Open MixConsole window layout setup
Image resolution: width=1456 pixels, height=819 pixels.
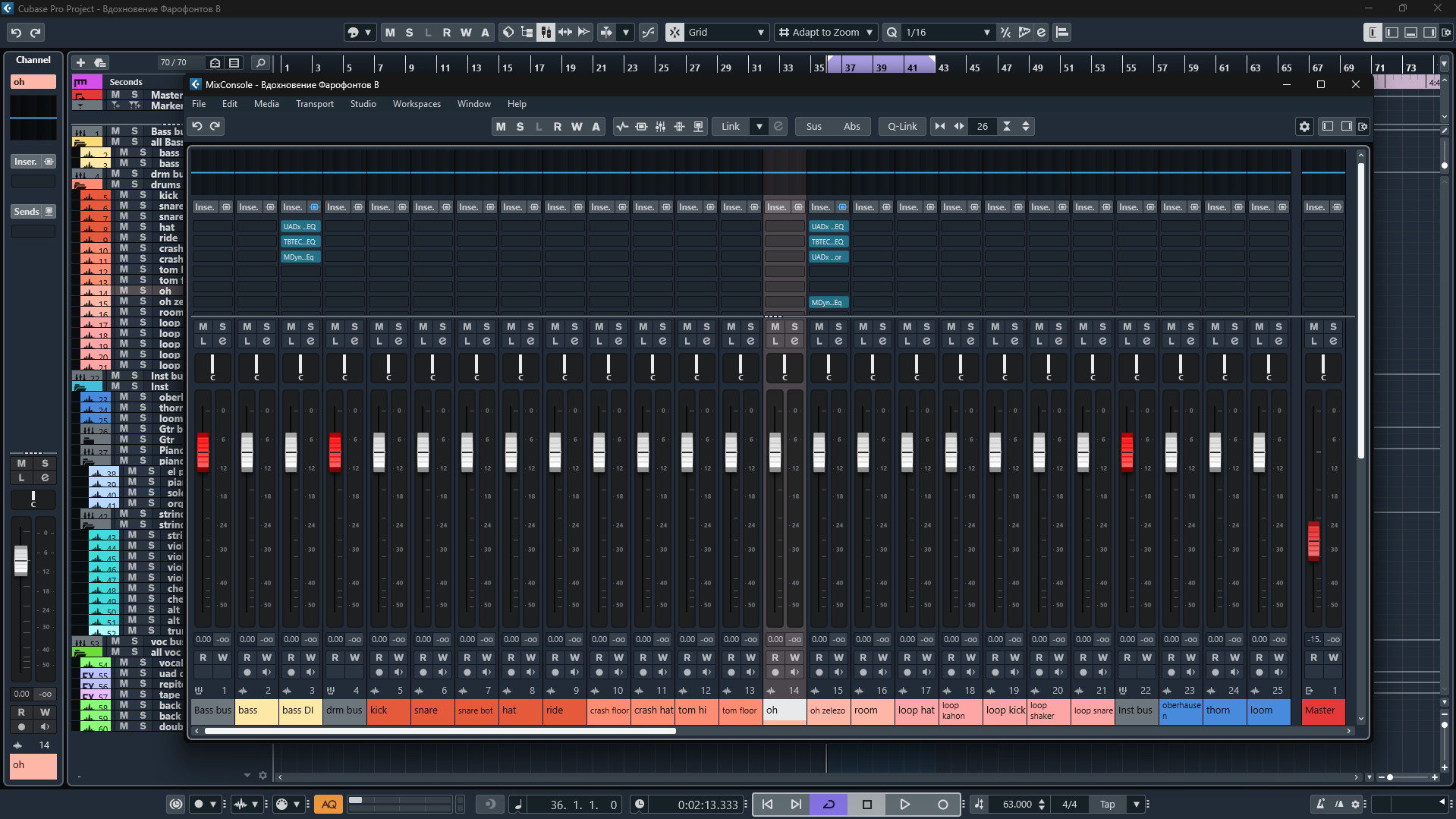click(x=1363, y=127)
